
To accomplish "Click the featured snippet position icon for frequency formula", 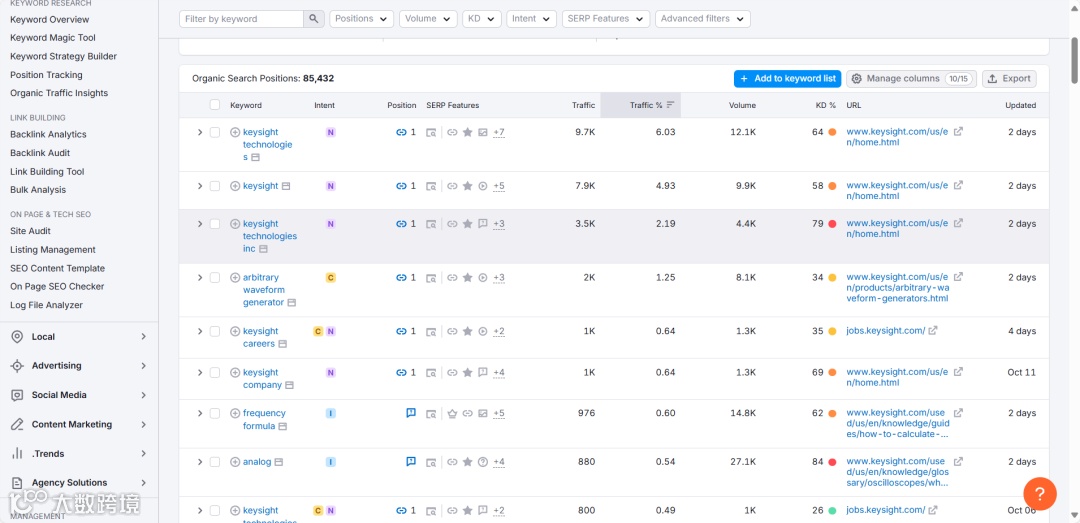I will [x=411, y=413].
